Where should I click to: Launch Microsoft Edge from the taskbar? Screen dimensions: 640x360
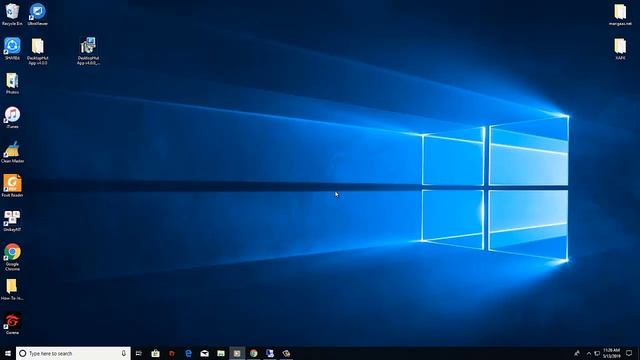[188, 353]
